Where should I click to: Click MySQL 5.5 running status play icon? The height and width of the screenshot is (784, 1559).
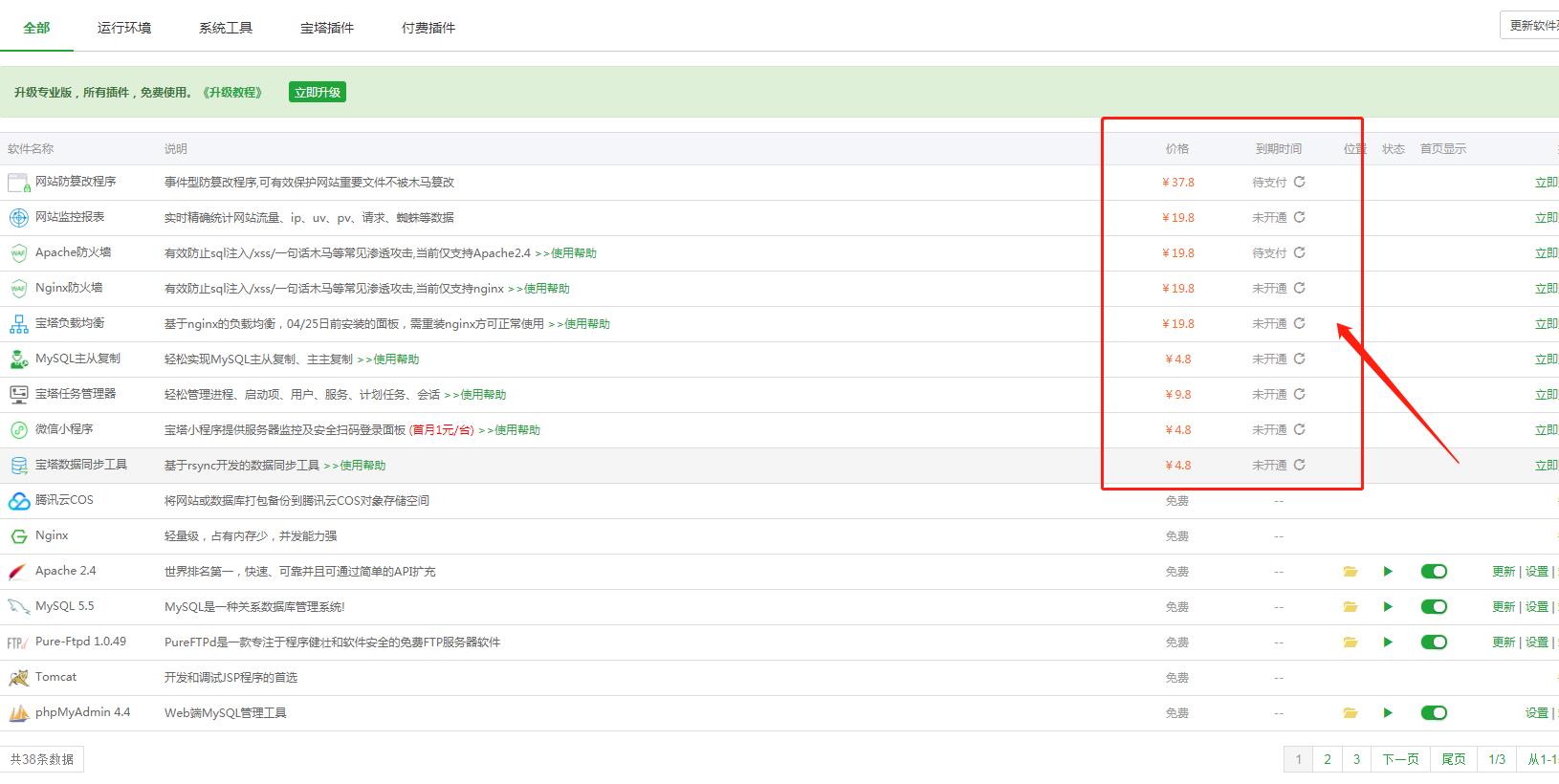1388,607
